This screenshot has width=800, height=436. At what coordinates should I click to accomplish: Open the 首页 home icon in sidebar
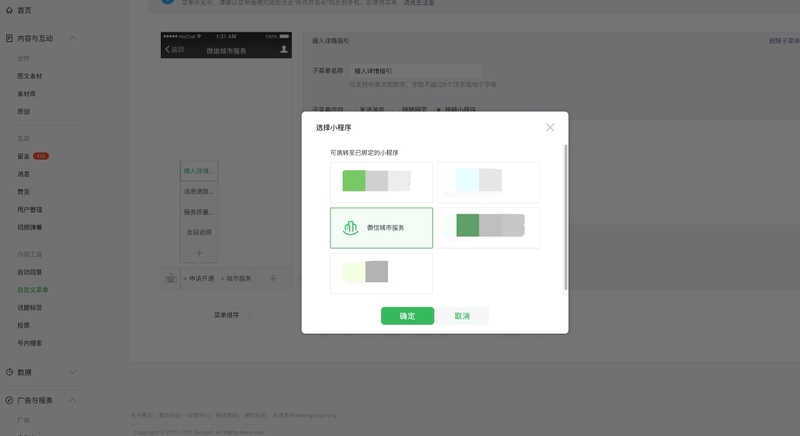[x=9, y=10]
